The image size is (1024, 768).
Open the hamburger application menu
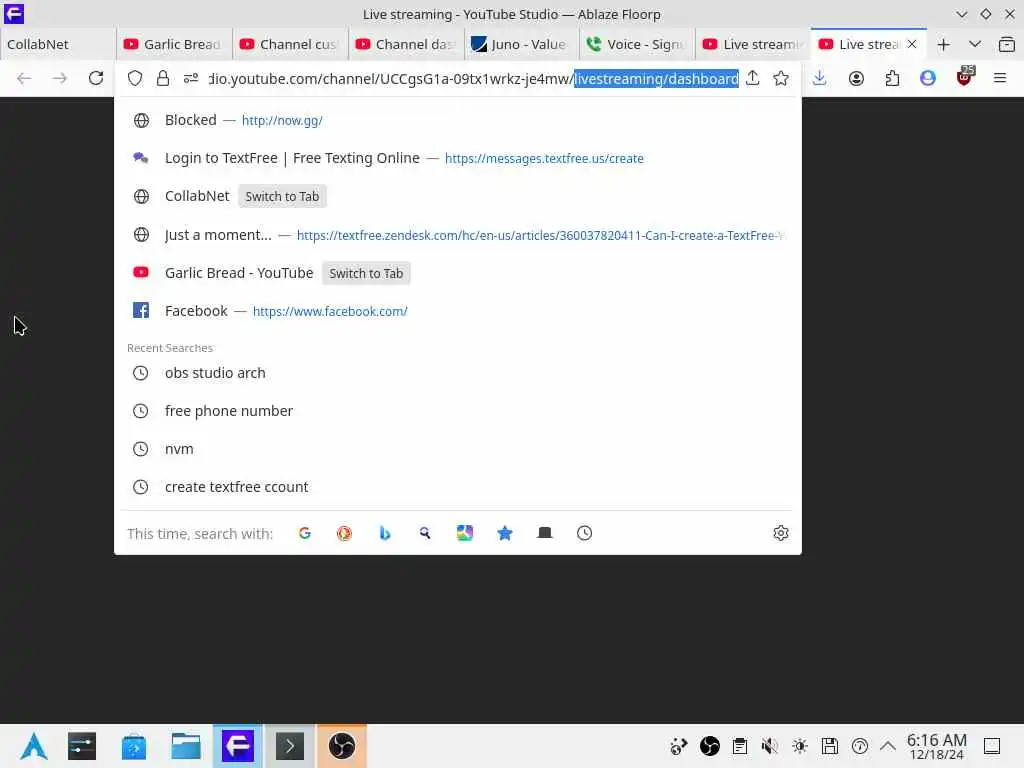pyautogui.click(x=1000, y=78)
